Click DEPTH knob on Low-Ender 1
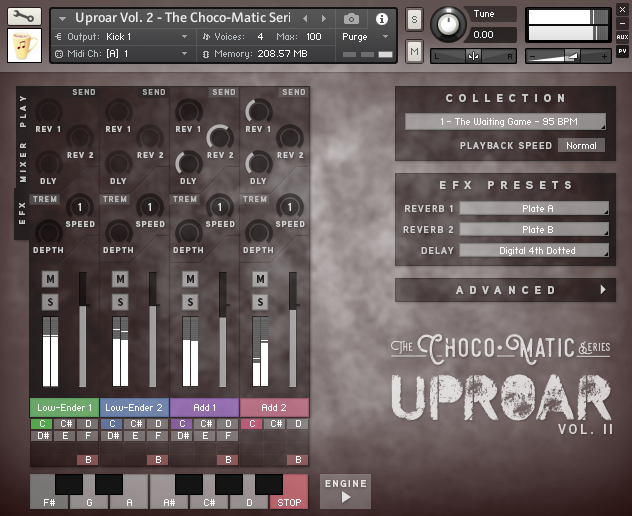The height and width of the screenshot is (516, 632). [49, 233]
